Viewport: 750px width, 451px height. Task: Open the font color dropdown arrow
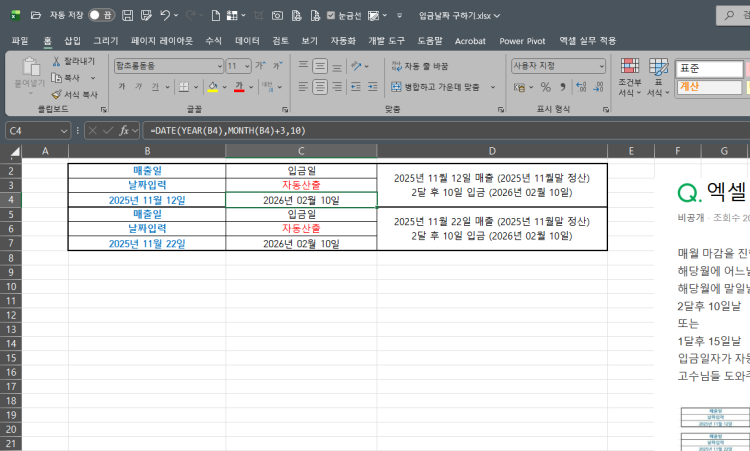tap(251, 87)
